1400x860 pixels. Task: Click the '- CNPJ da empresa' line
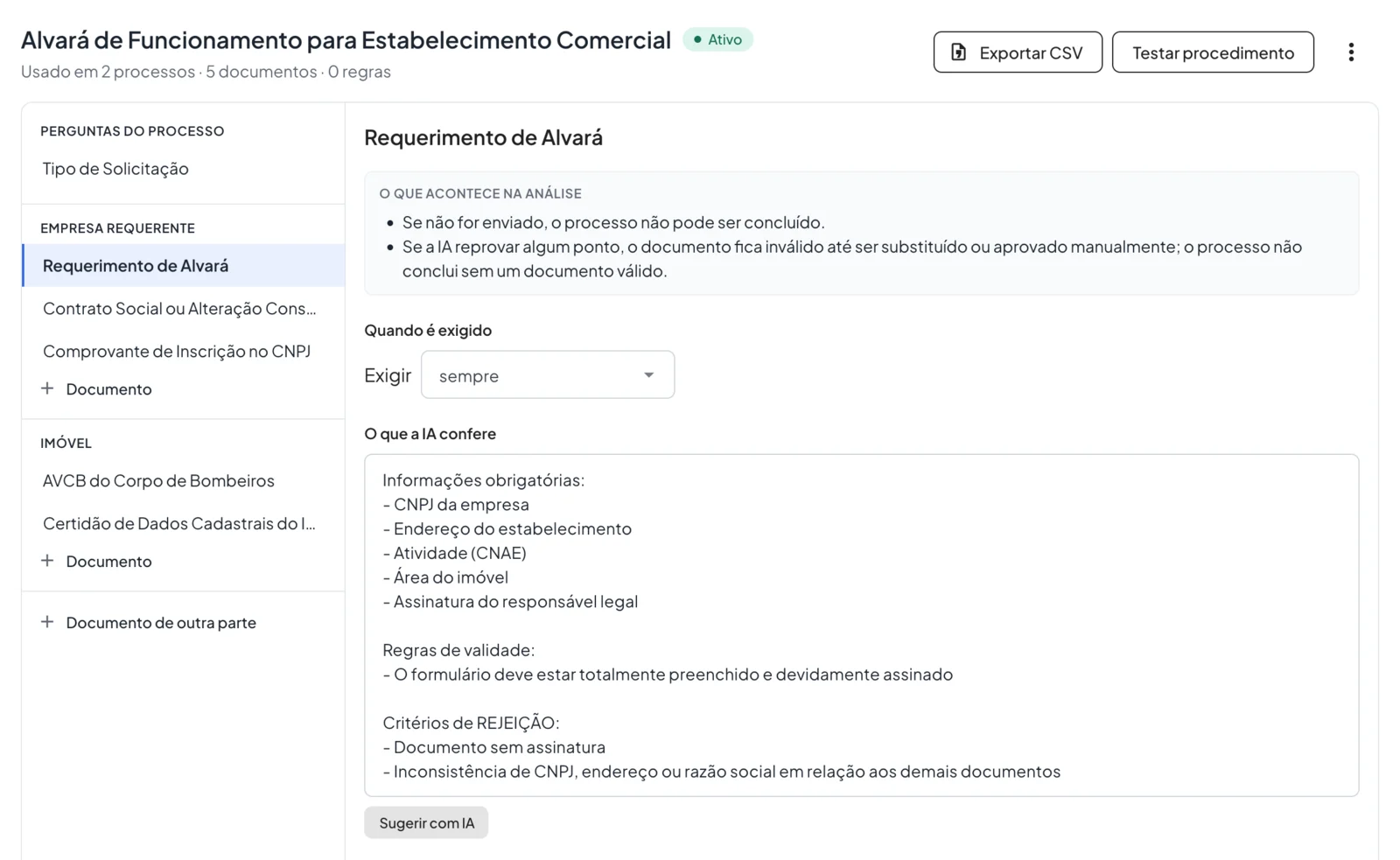pyautogui.click(x=456, y=505)
